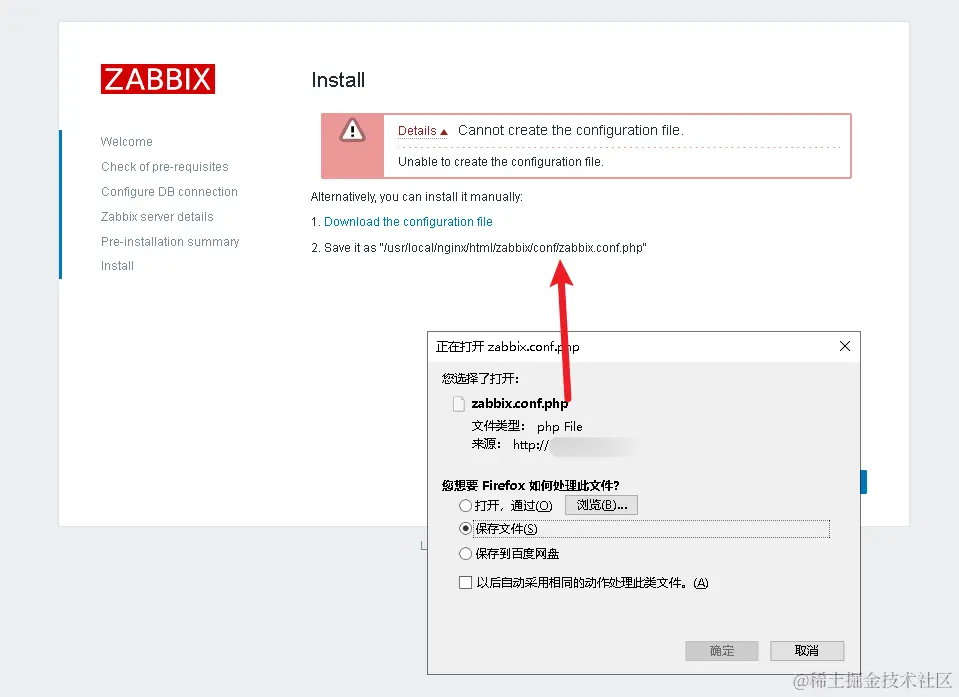
Task: Select Pre-installation summary step
Action: tap(170, 242)
